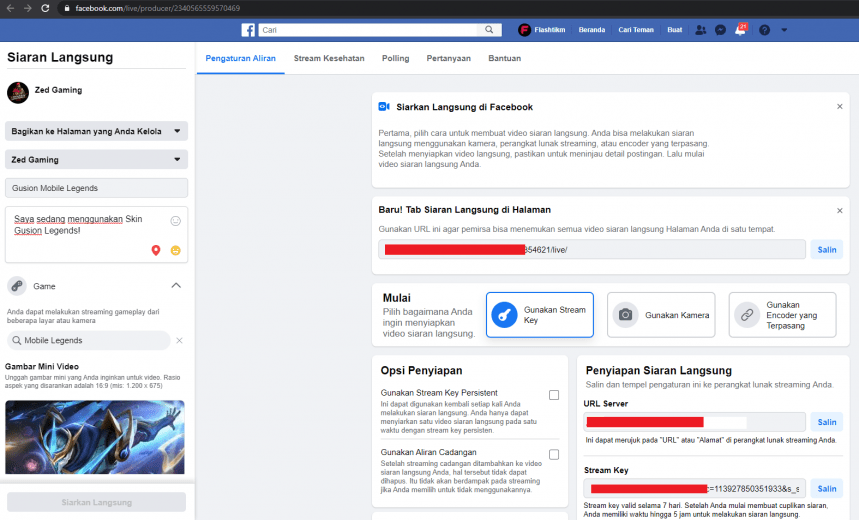Click the search magnifier icon in Facebook bar
The width and height of the screenshot is (859, 520).
tap(489, 30)
